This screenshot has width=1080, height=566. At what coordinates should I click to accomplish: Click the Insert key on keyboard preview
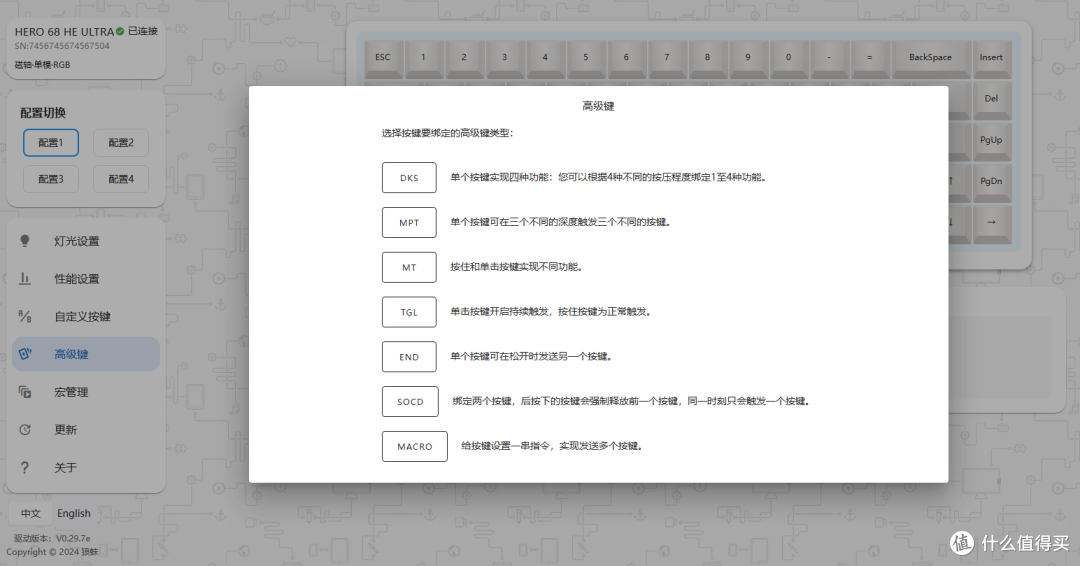[991, 58]
